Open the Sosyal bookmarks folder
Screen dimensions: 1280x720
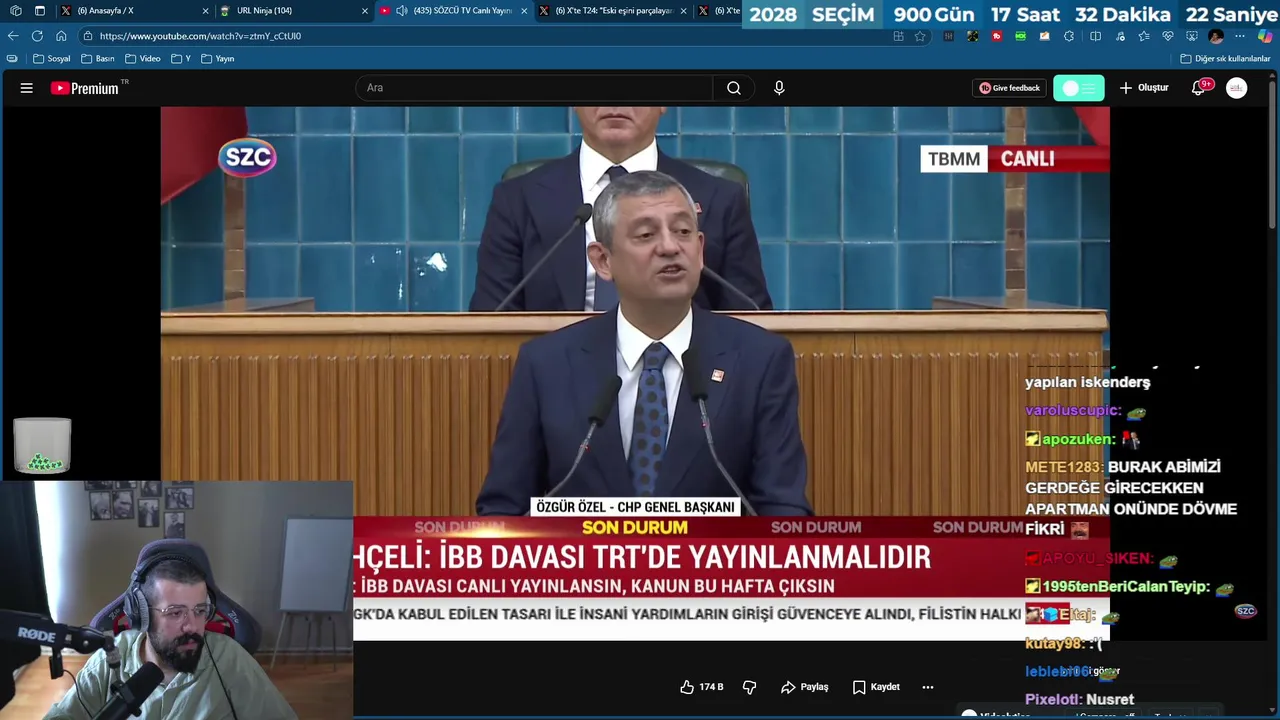[x=52, y=59]
